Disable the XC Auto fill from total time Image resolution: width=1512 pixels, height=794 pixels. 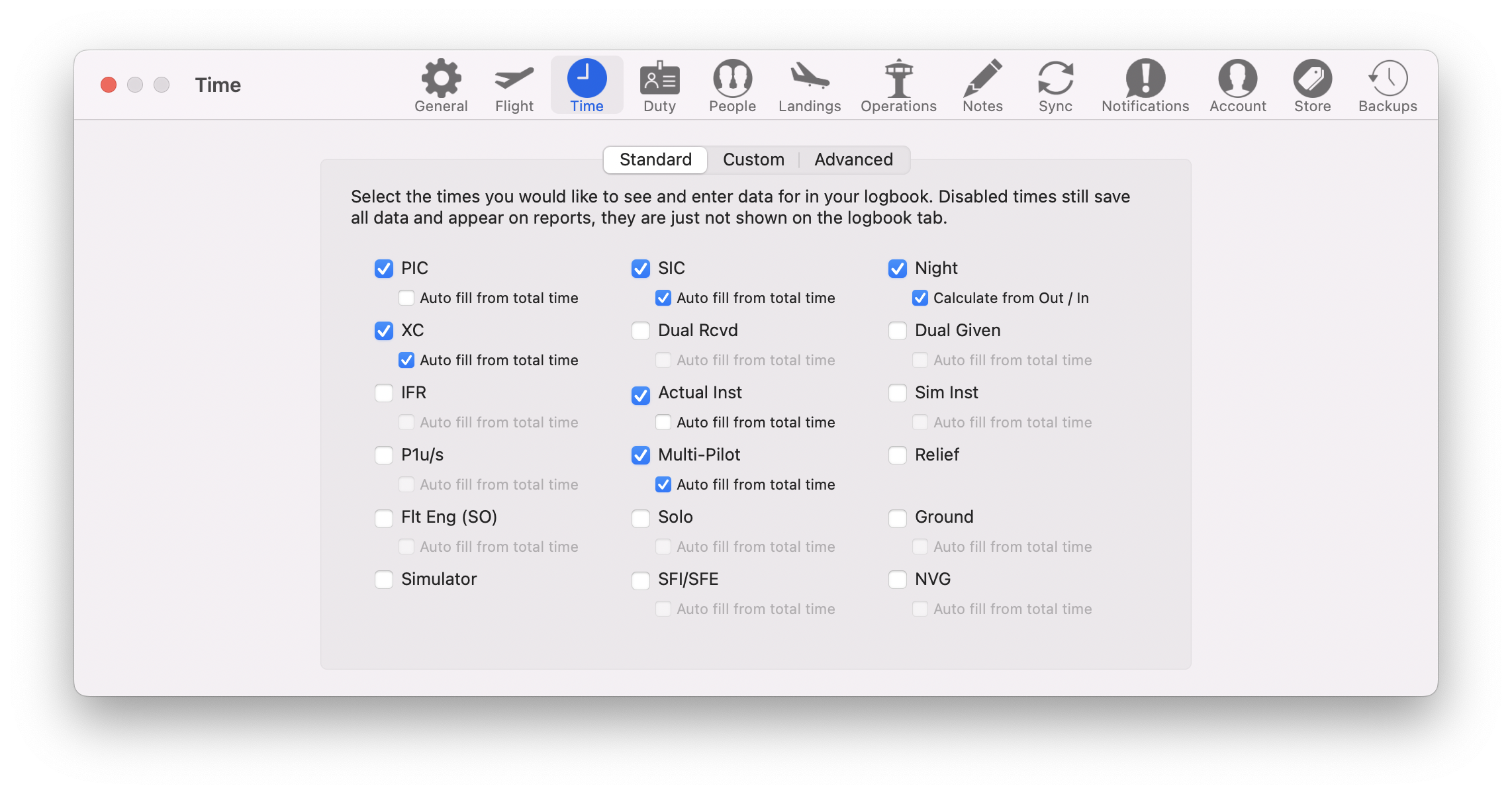pos(406,359)
